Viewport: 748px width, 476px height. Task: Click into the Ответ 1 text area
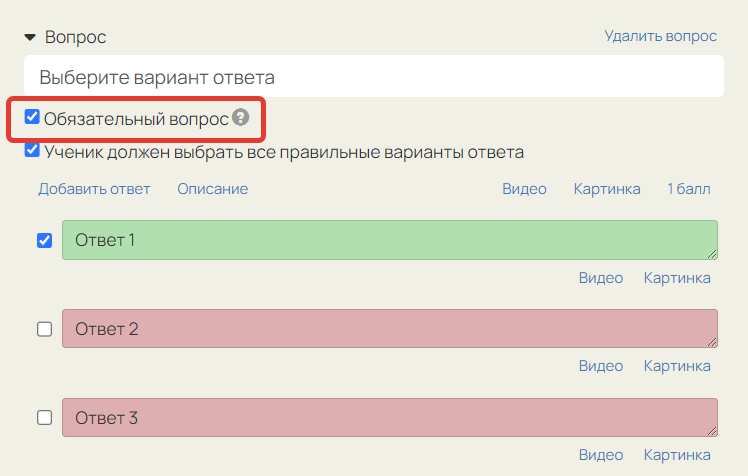pos(390,240)
